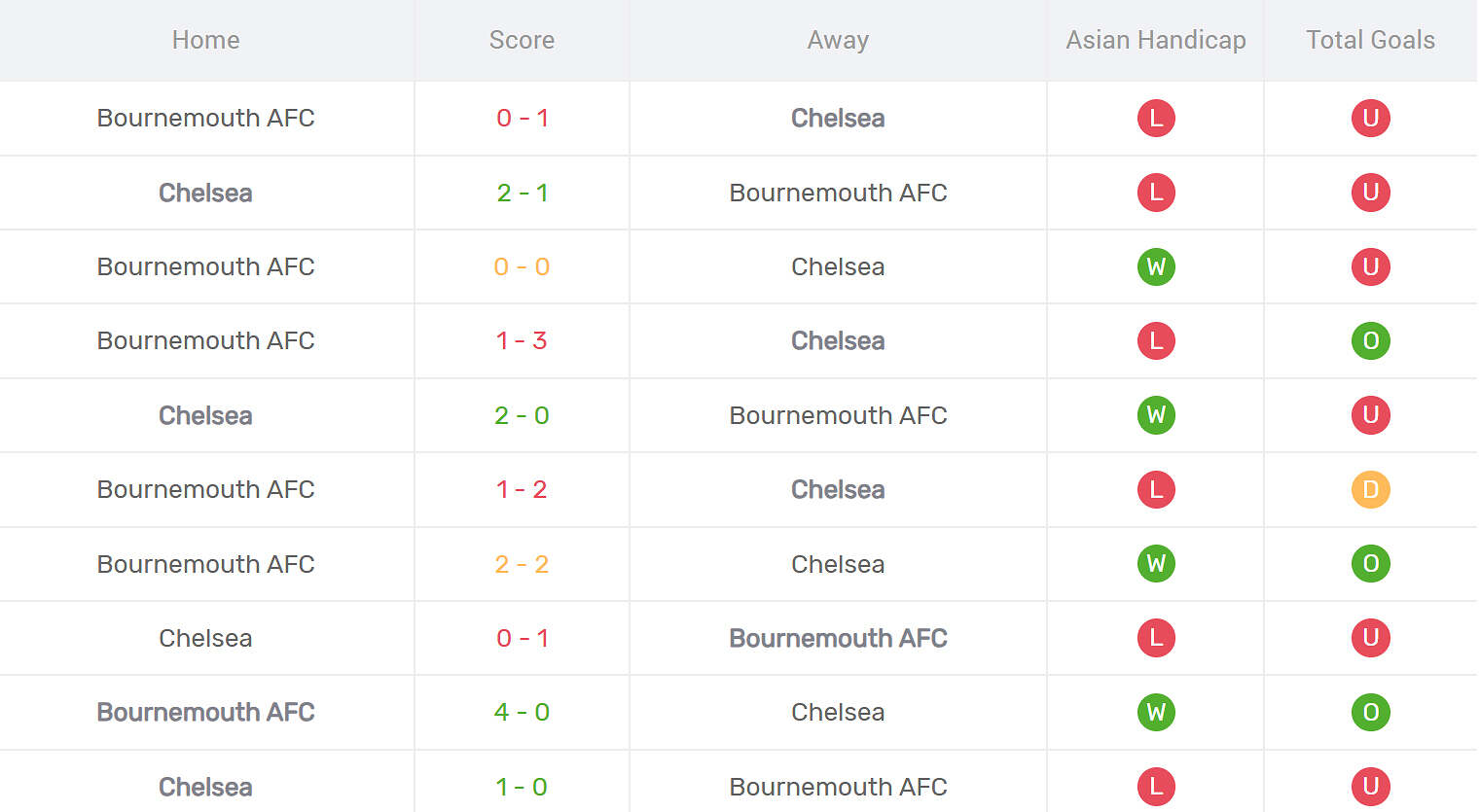The height and width of the screenshot is (812, 1480).
Task: Click the green W badge in the 0 - 0 row
Action: (x=1156, y=266)
